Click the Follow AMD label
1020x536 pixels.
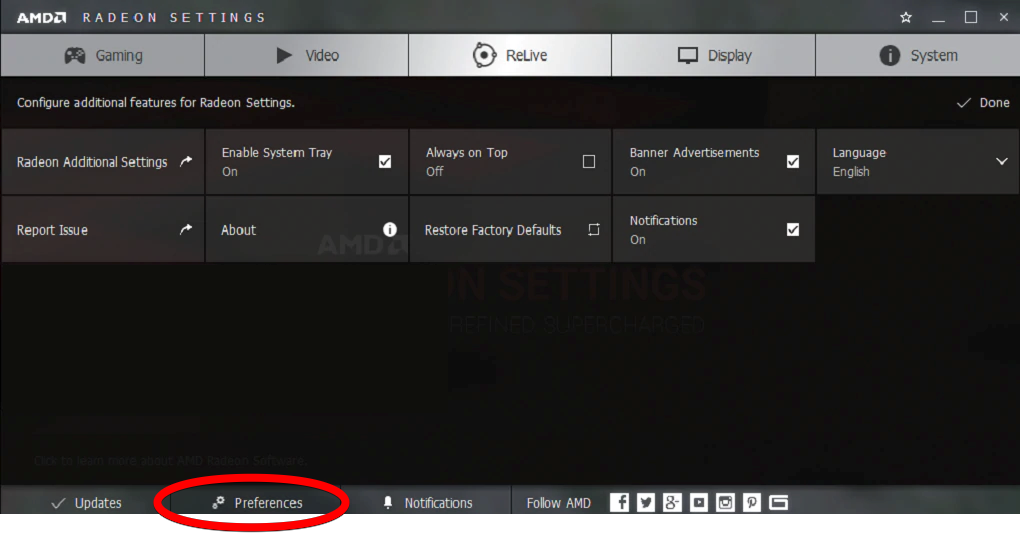(x=558, y=503)
